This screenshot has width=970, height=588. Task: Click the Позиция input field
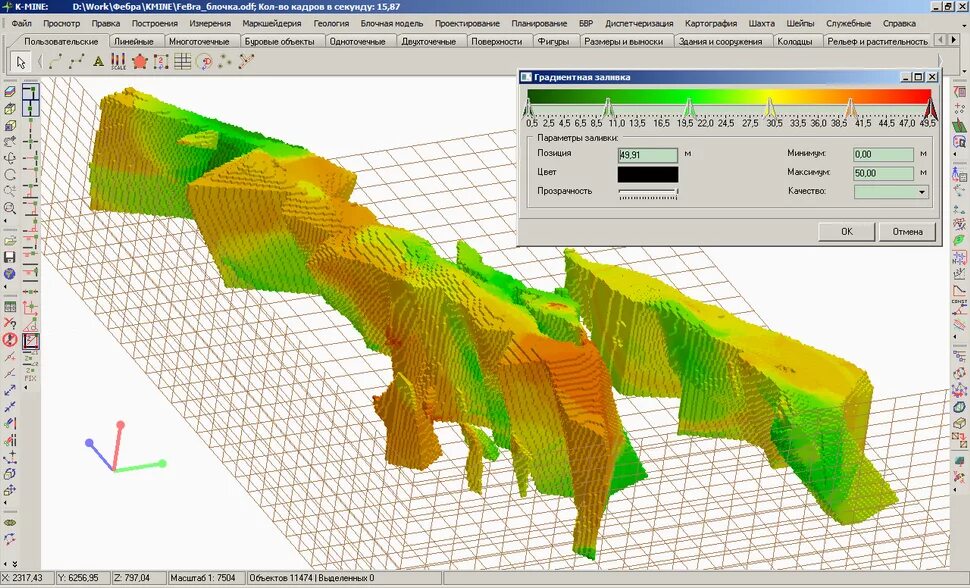click(648, 155)
